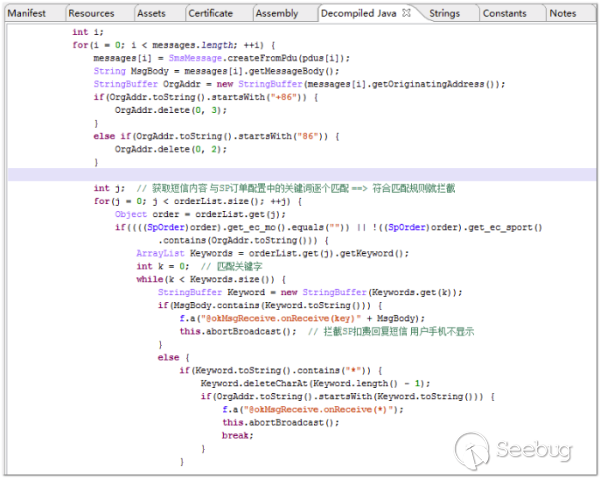Switch to the Manifest tab
Screen dimensions: 600x478
click(x=28, y=13)
